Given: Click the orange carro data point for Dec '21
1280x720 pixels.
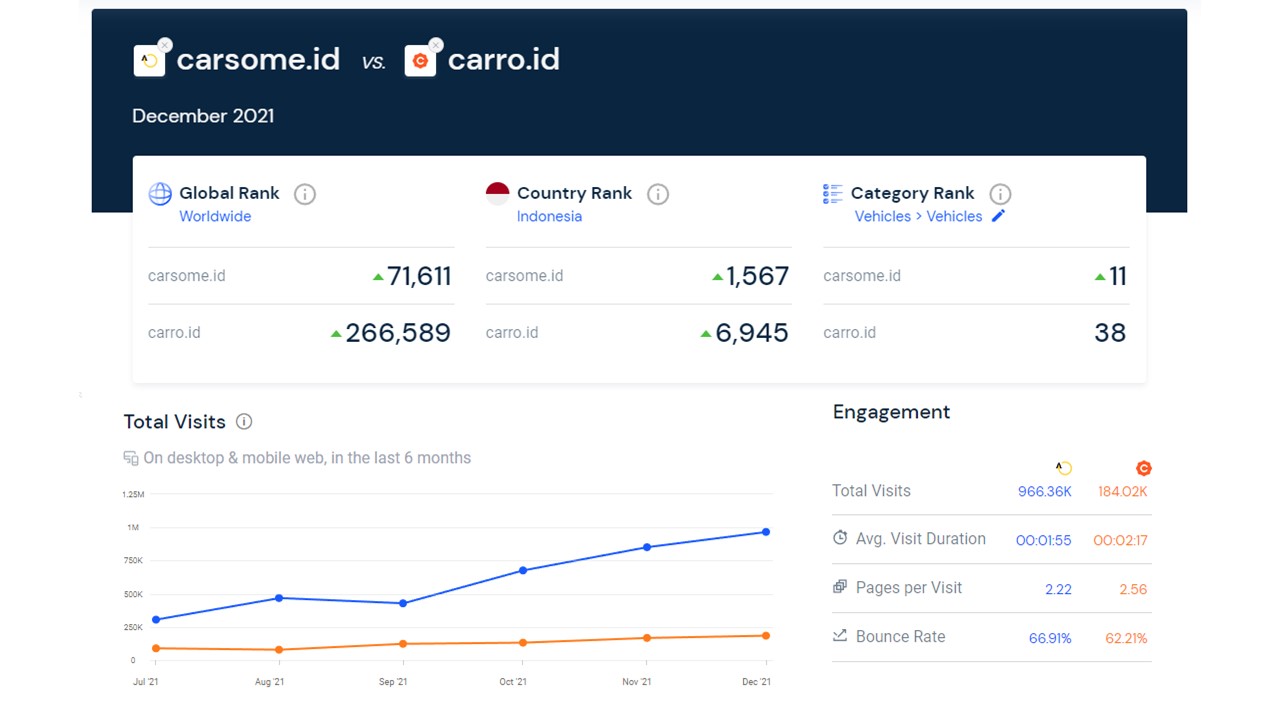Looking at the screenshot, I should (766, 636).
